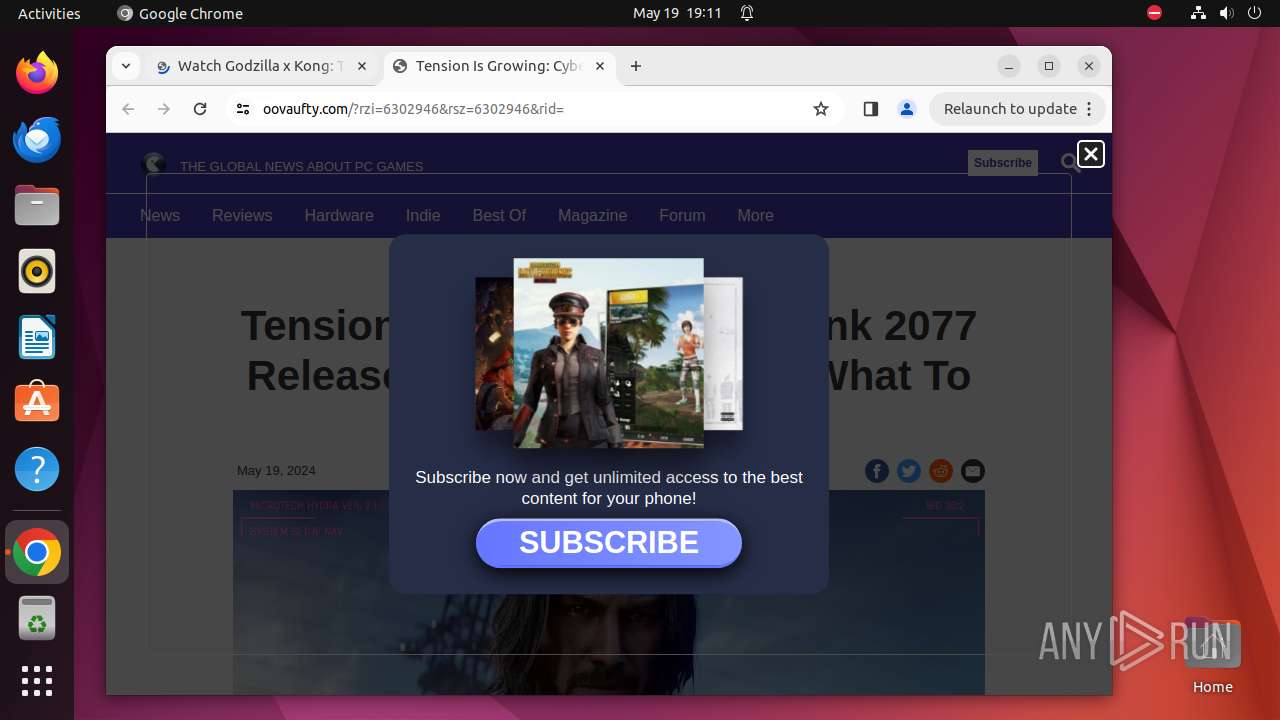Share article on Twitter
Screen dimensions: 1280x720
tap(909, 471)
